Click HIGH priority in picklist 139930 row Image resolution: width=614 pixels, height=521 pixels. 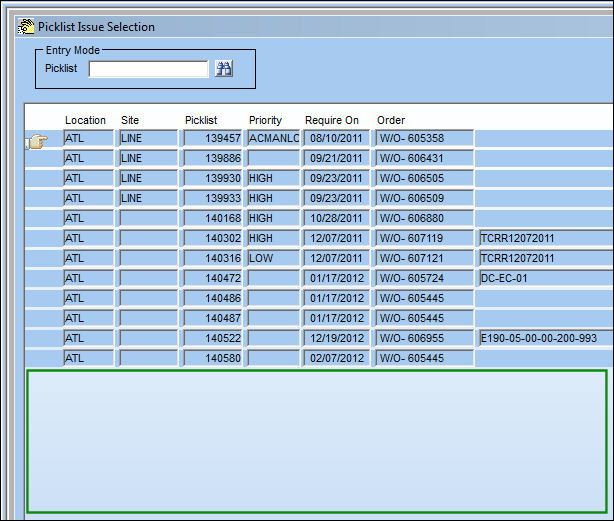pyautogui.click(x=273, y=178)
